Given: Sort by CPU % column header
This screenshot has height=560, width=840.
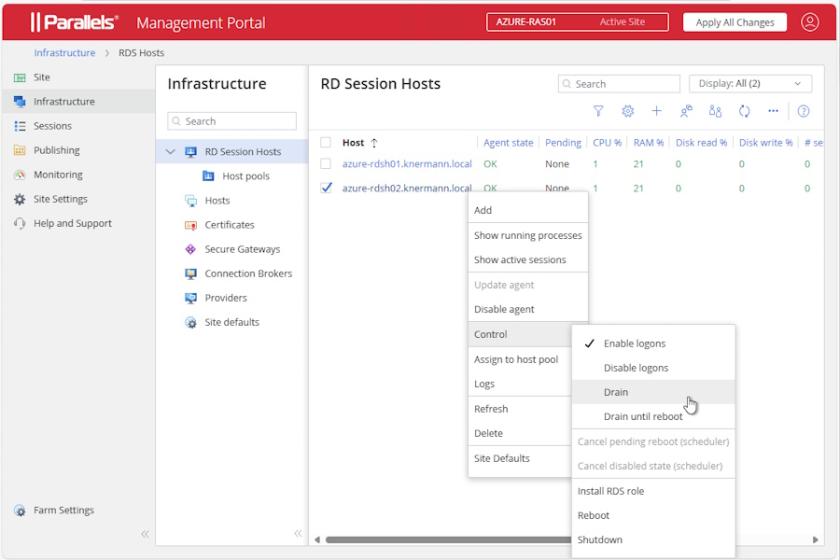Looking at the screenshot, I should tap(607, 143).
